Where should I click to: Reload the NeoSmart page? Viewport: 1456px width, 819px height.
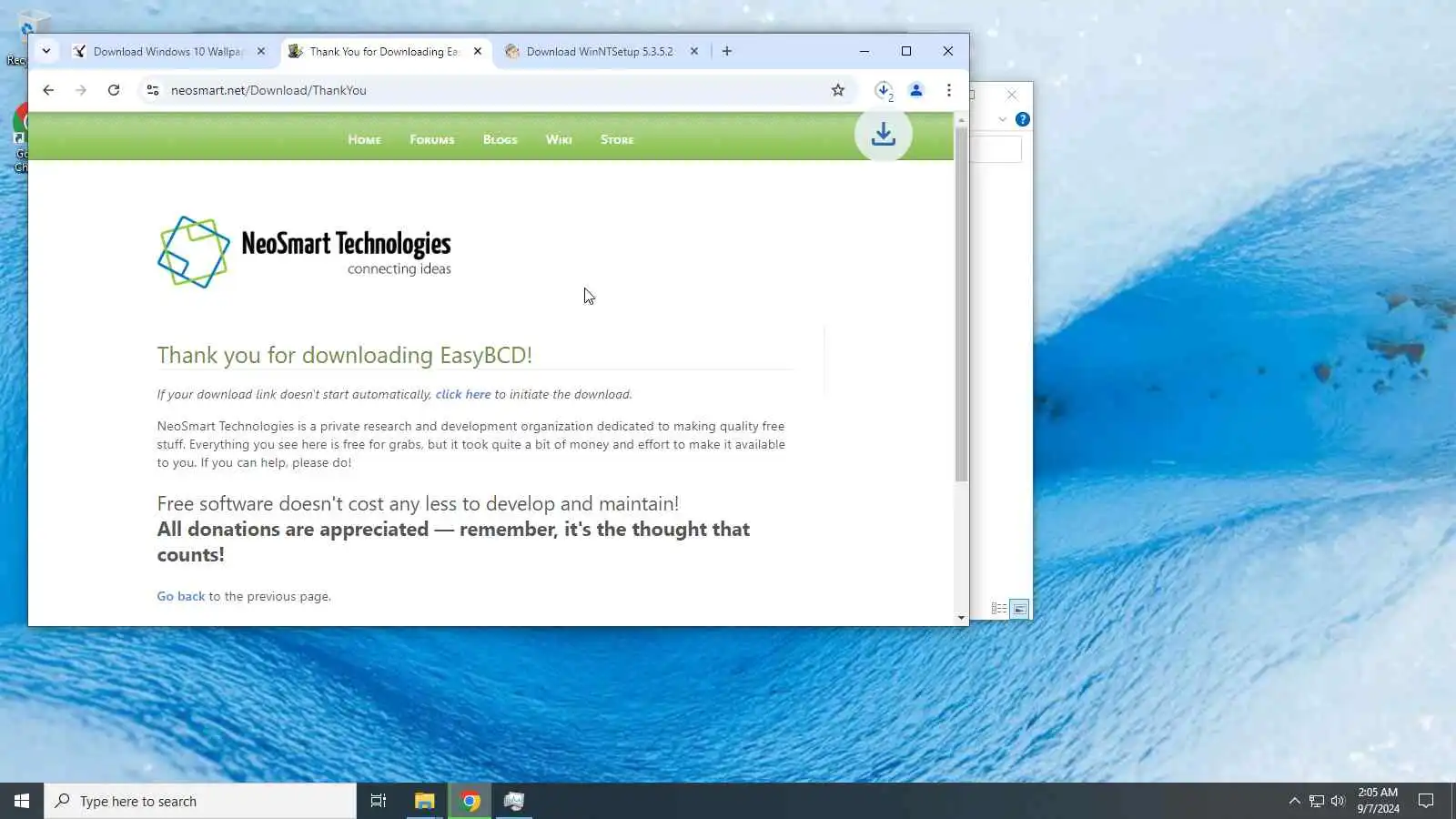(114, 90)
